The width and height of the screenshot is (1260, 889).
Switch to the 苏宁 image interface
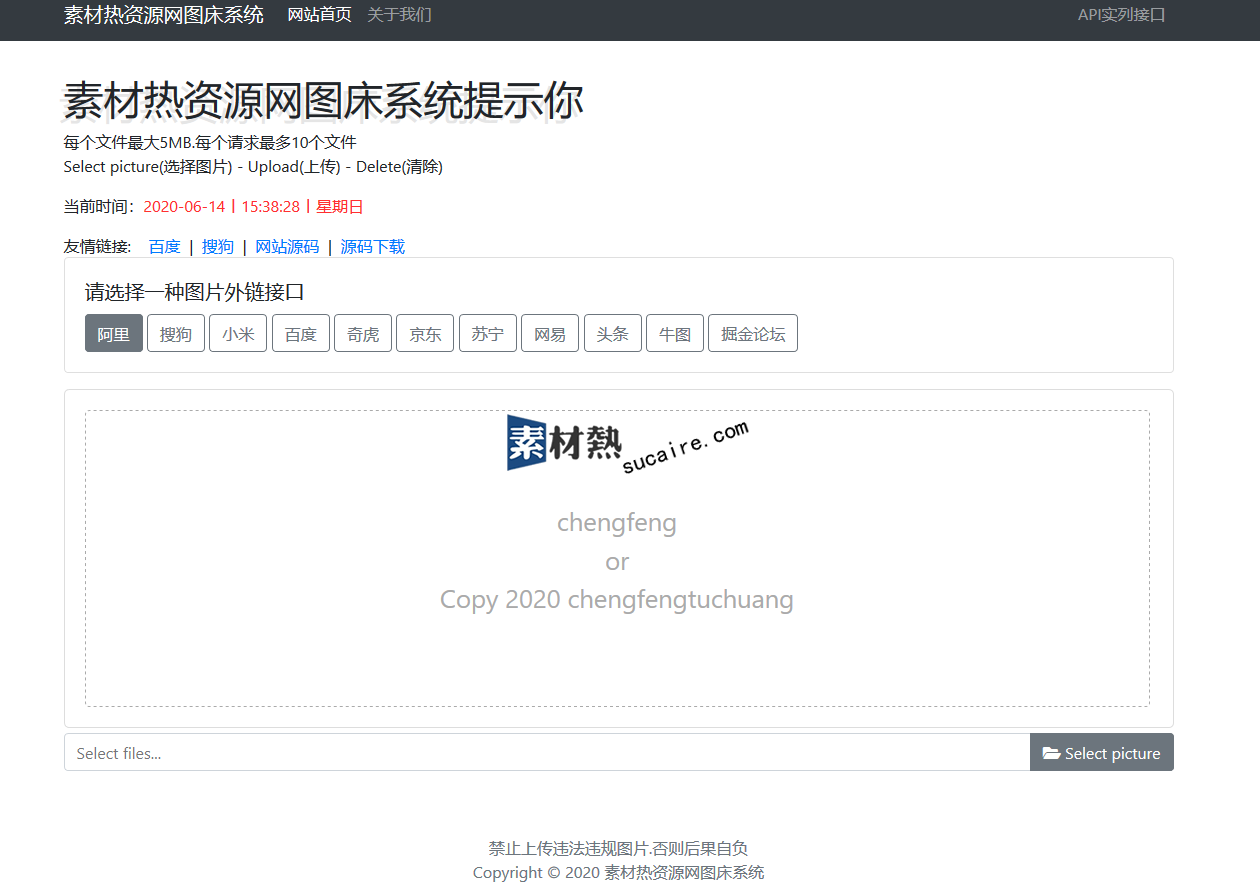point(488,334)
